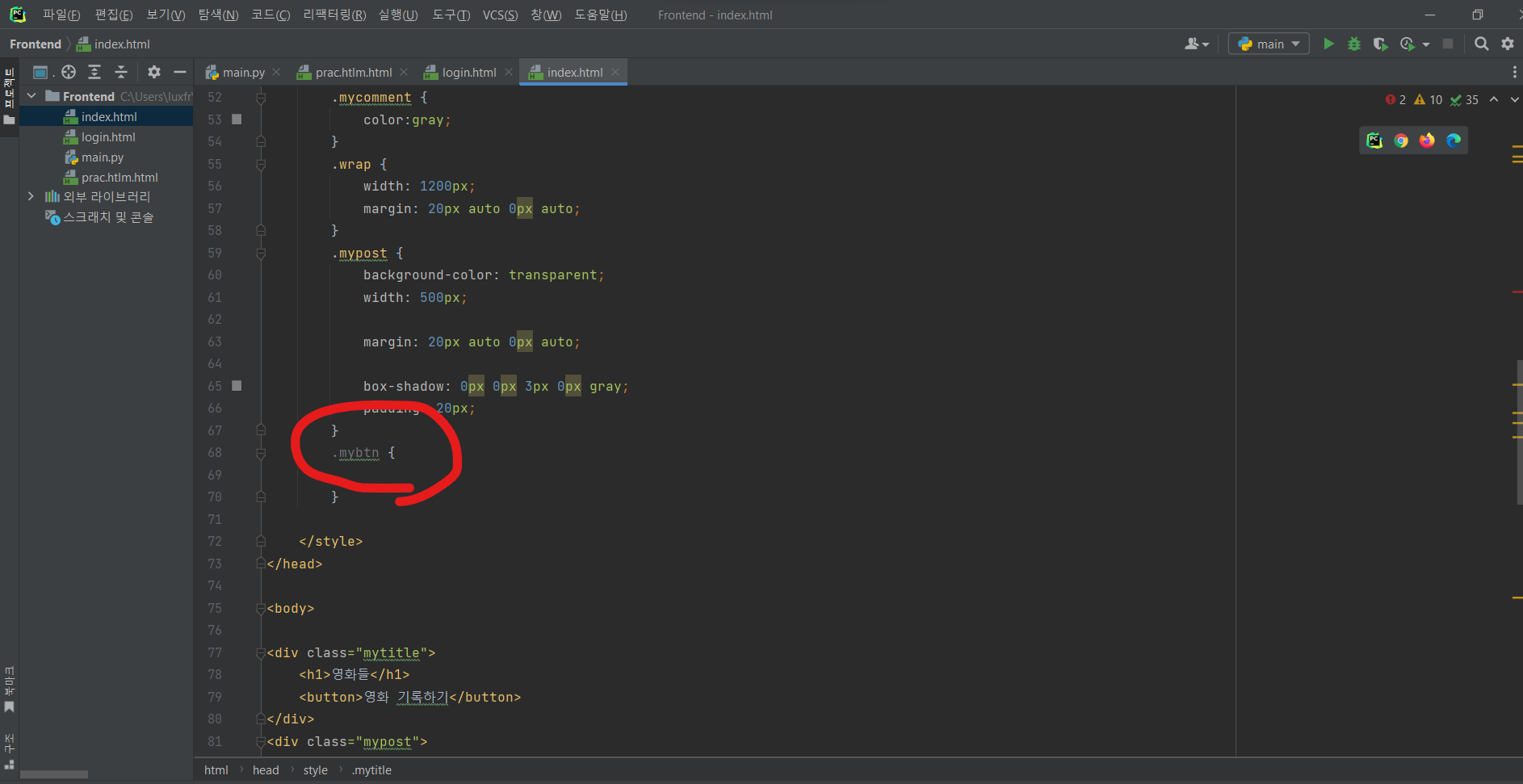Screen dimensions: 1523x784
Task: Collapse the Frontend project folder
Action: pos(31,96)
